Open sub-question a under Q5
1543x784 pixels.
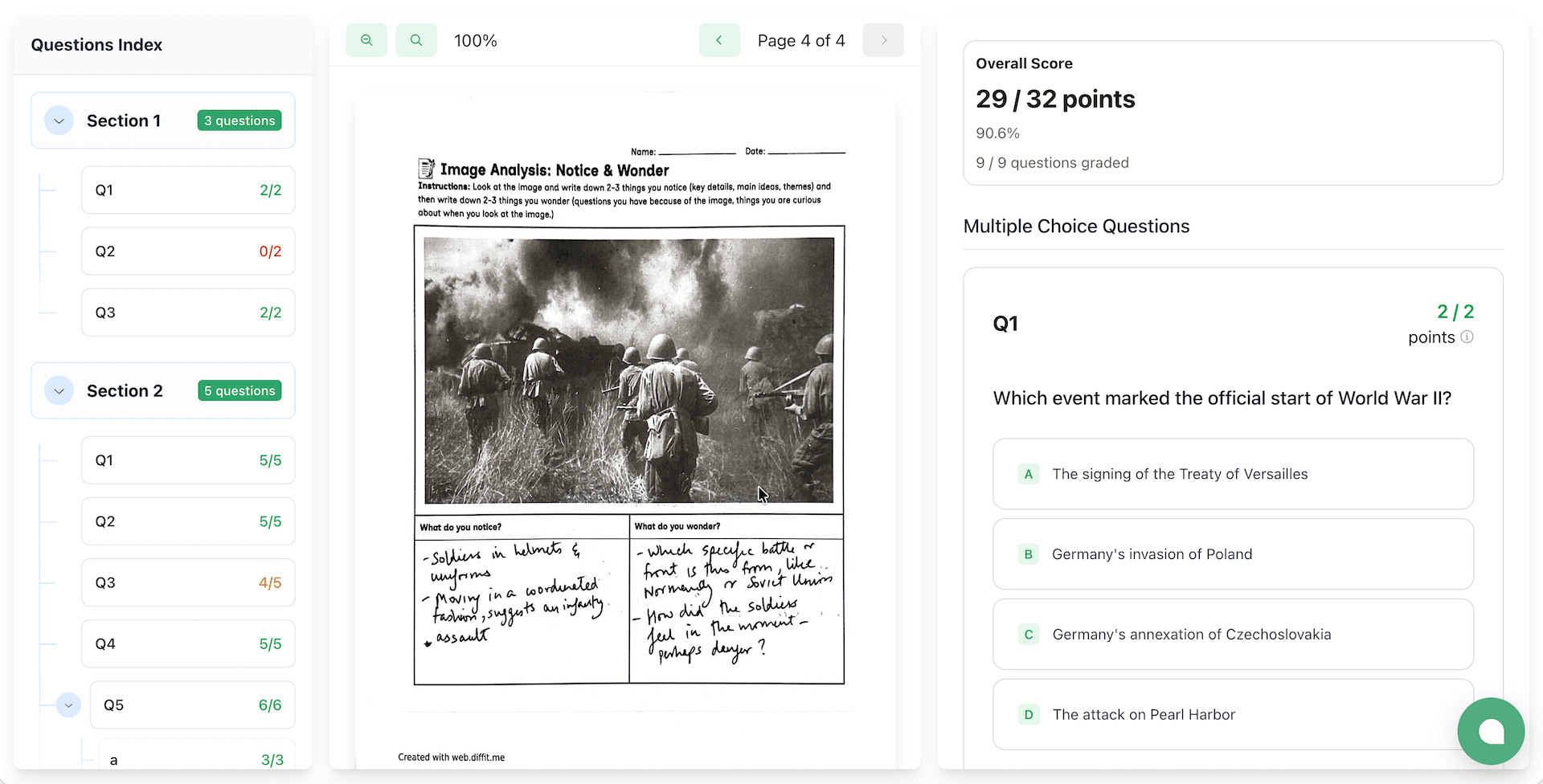pos(195,758)
